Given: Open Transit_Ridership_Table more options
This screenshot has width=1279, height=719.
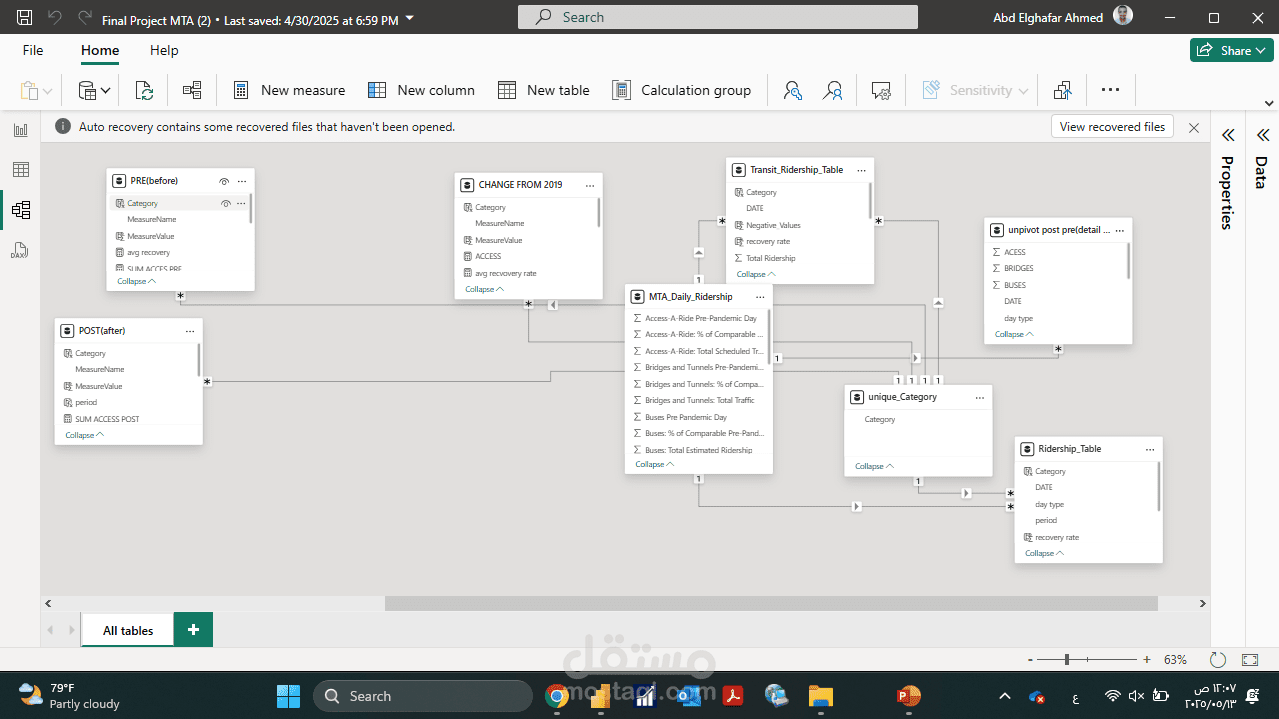Looking at the screenshot, I should click(x=861, y=170).
